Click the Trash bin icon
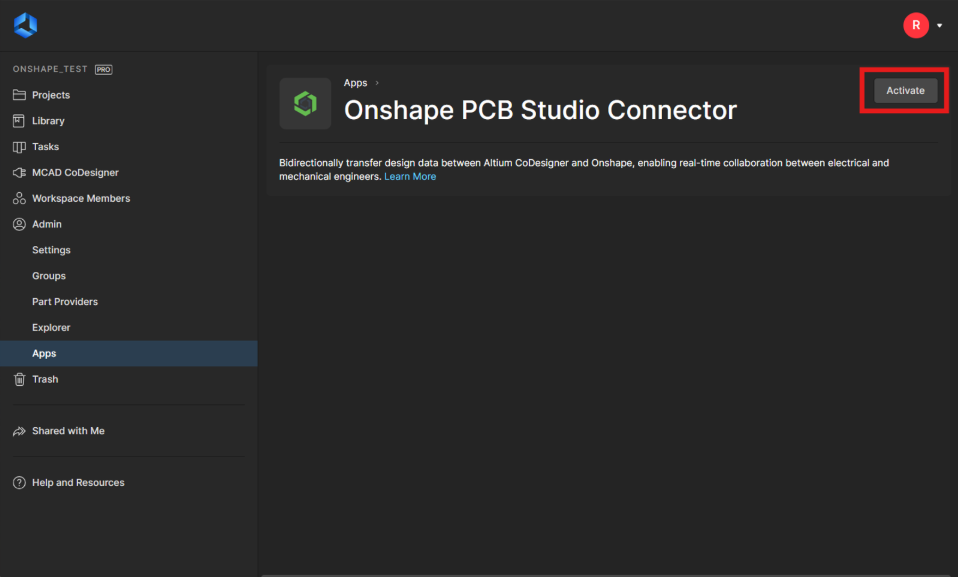The height and width of the screenshot is (577, 958). [x=20, y=379]
